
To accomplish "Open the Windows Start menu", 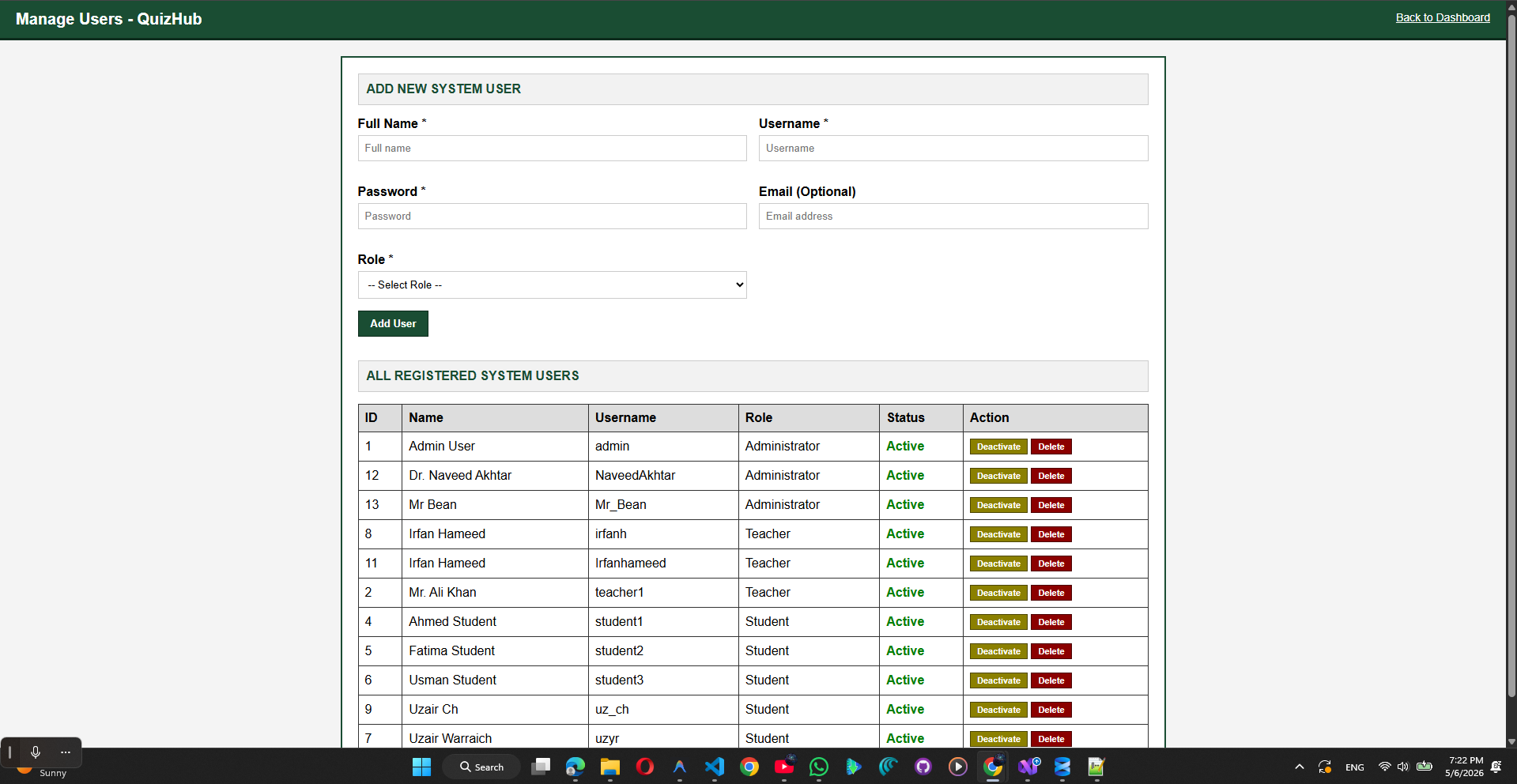I will tap(421, 767).
